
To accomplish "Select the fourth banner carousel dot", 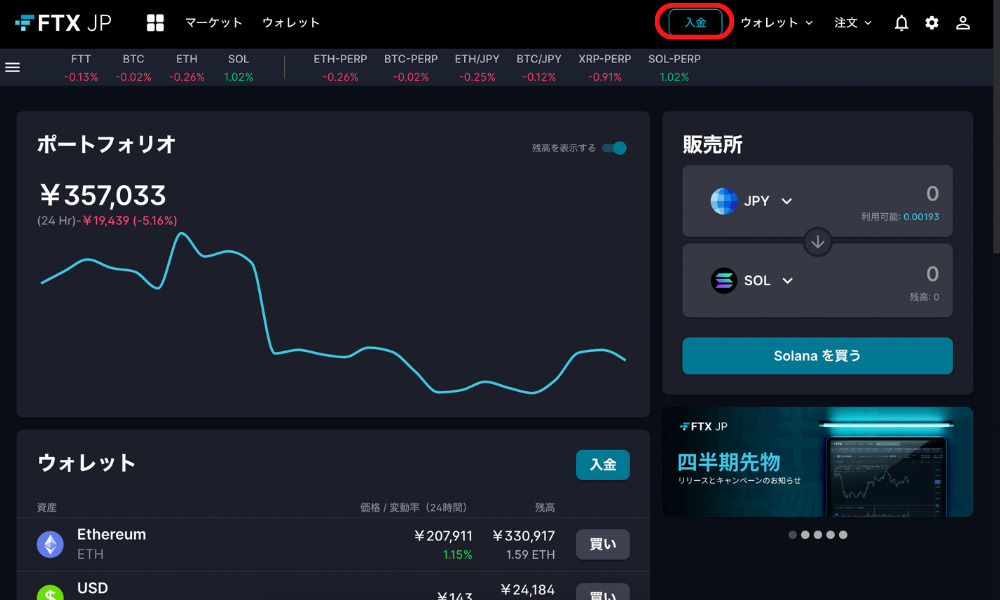I will (830, 535).
